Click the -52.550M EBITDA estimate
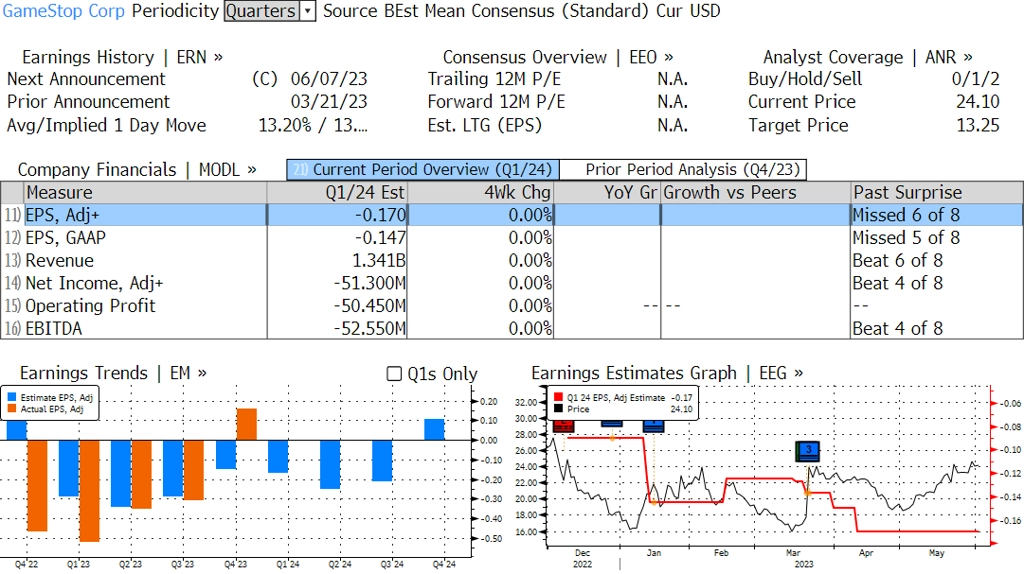 (370, 328)
